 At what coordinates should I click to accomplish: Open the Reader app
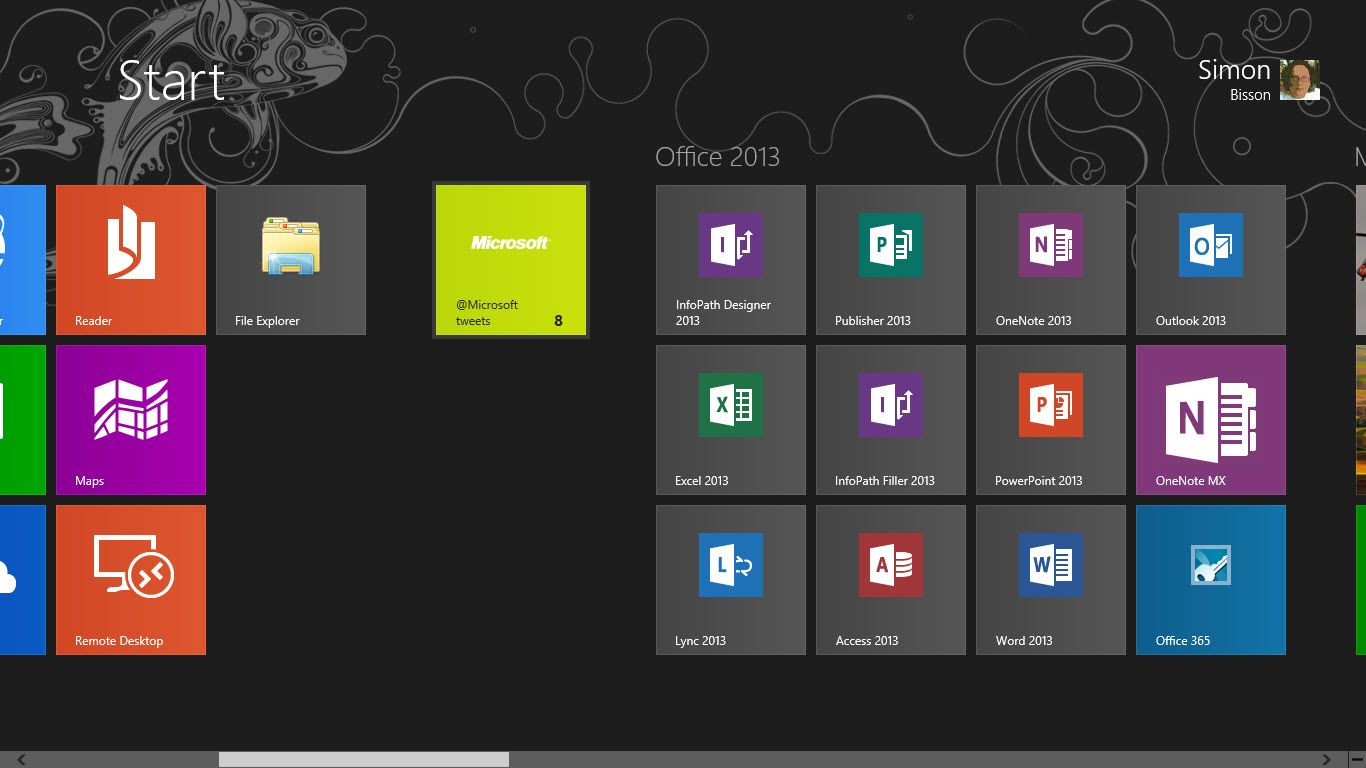click(x=131, y=260)
